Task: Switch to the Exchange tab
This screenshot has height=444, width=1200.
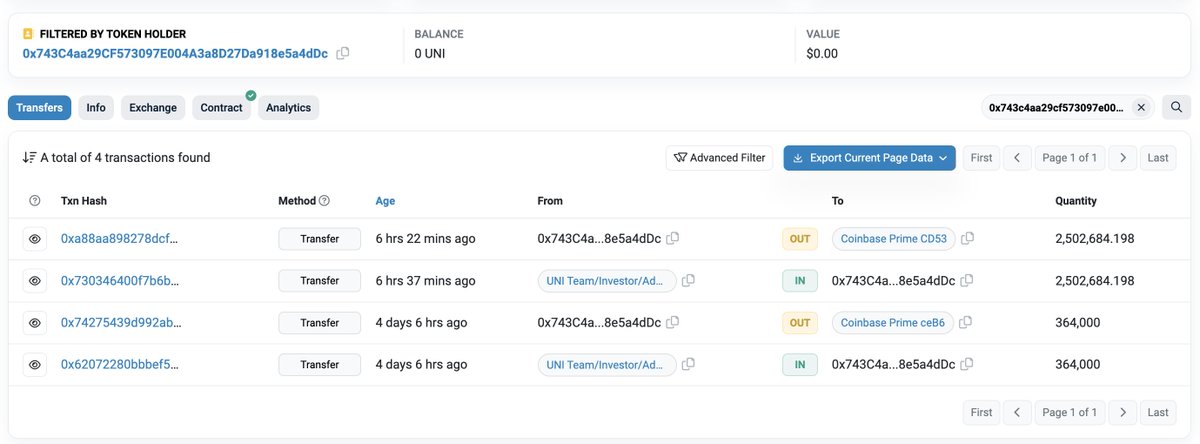Action: click(153, 108)
